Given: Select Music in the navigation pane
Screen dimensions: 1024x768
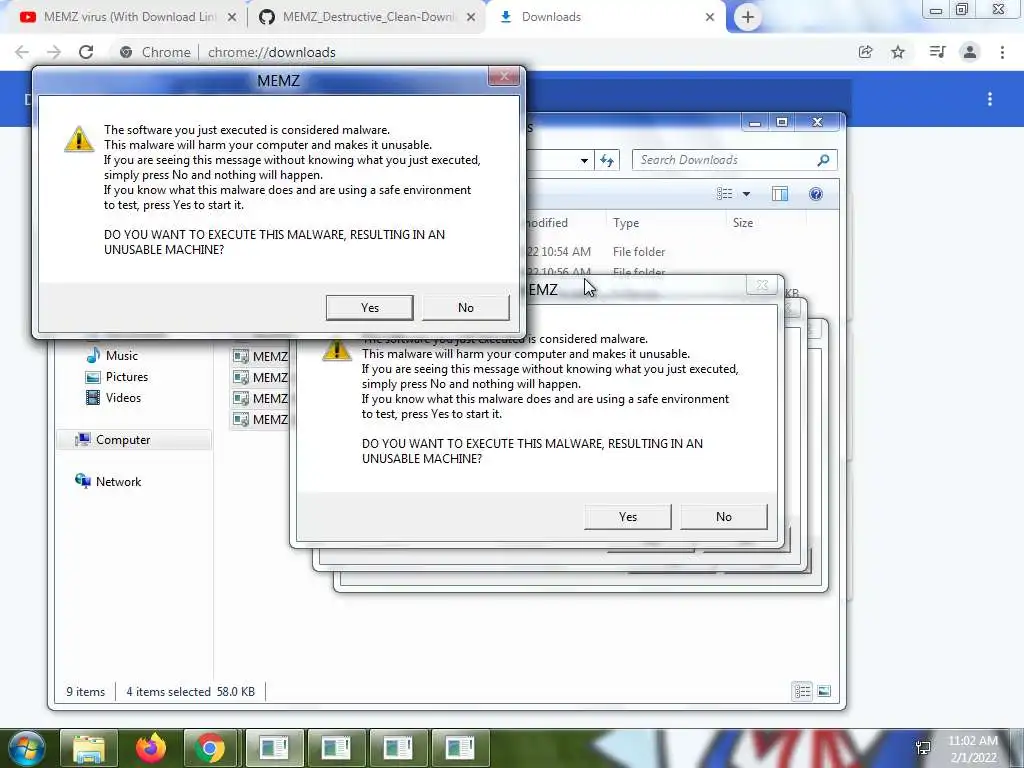Looking at the screenshot, I should click(121, 356).
